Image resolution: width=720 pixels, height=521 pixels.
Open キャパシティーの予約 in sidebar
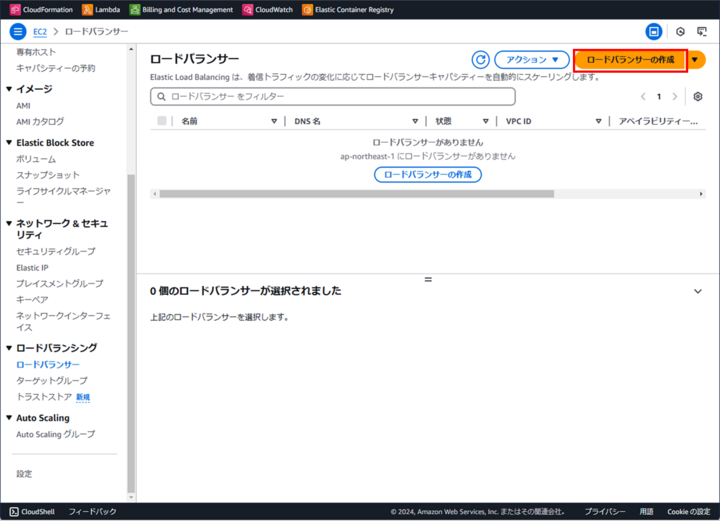click(56, 68)
